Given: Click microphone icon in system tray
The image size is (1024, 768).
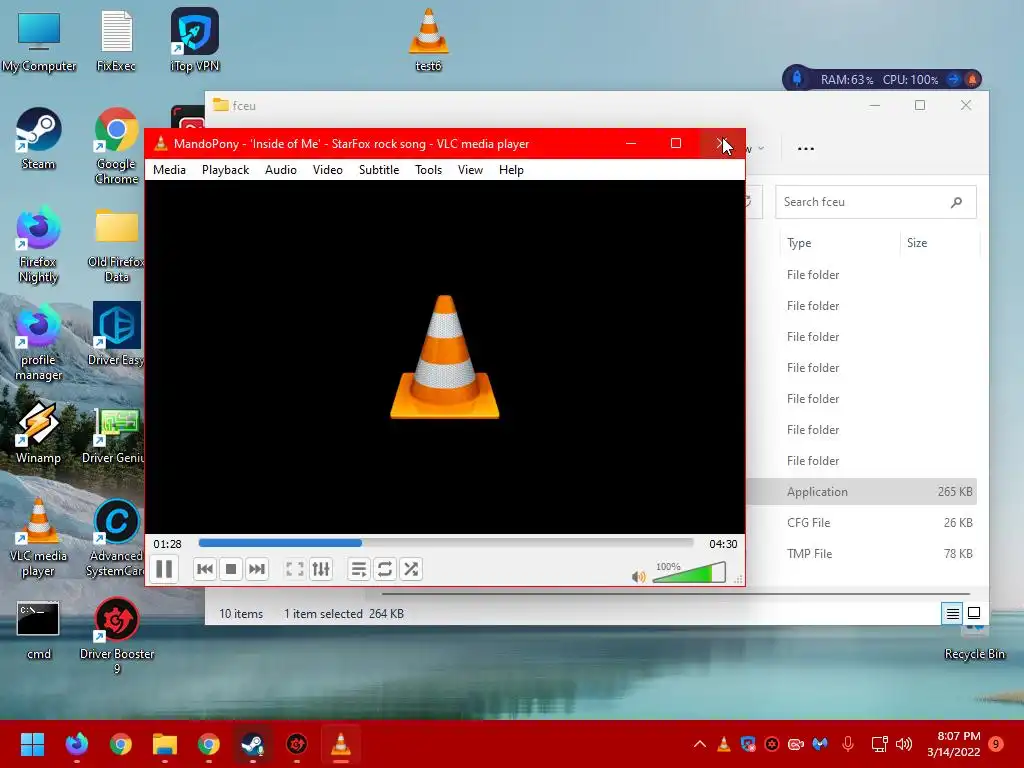Looking at the screenshot, I should click(848, 744).
